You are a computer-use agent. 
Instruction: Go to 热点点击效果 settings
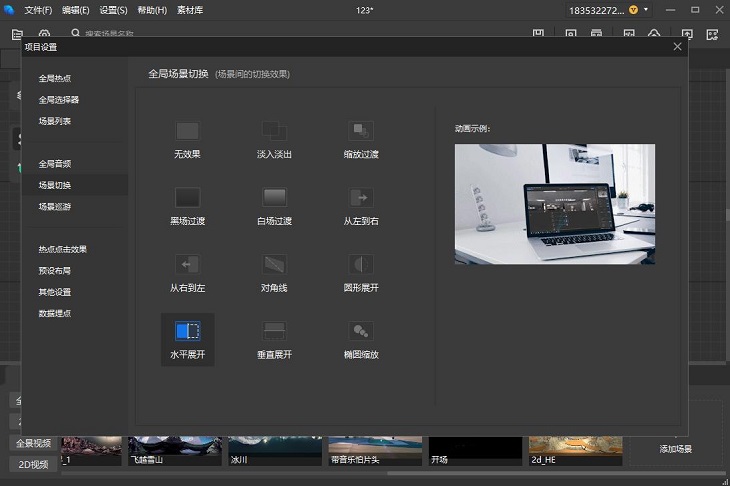(x=63, y=249)
